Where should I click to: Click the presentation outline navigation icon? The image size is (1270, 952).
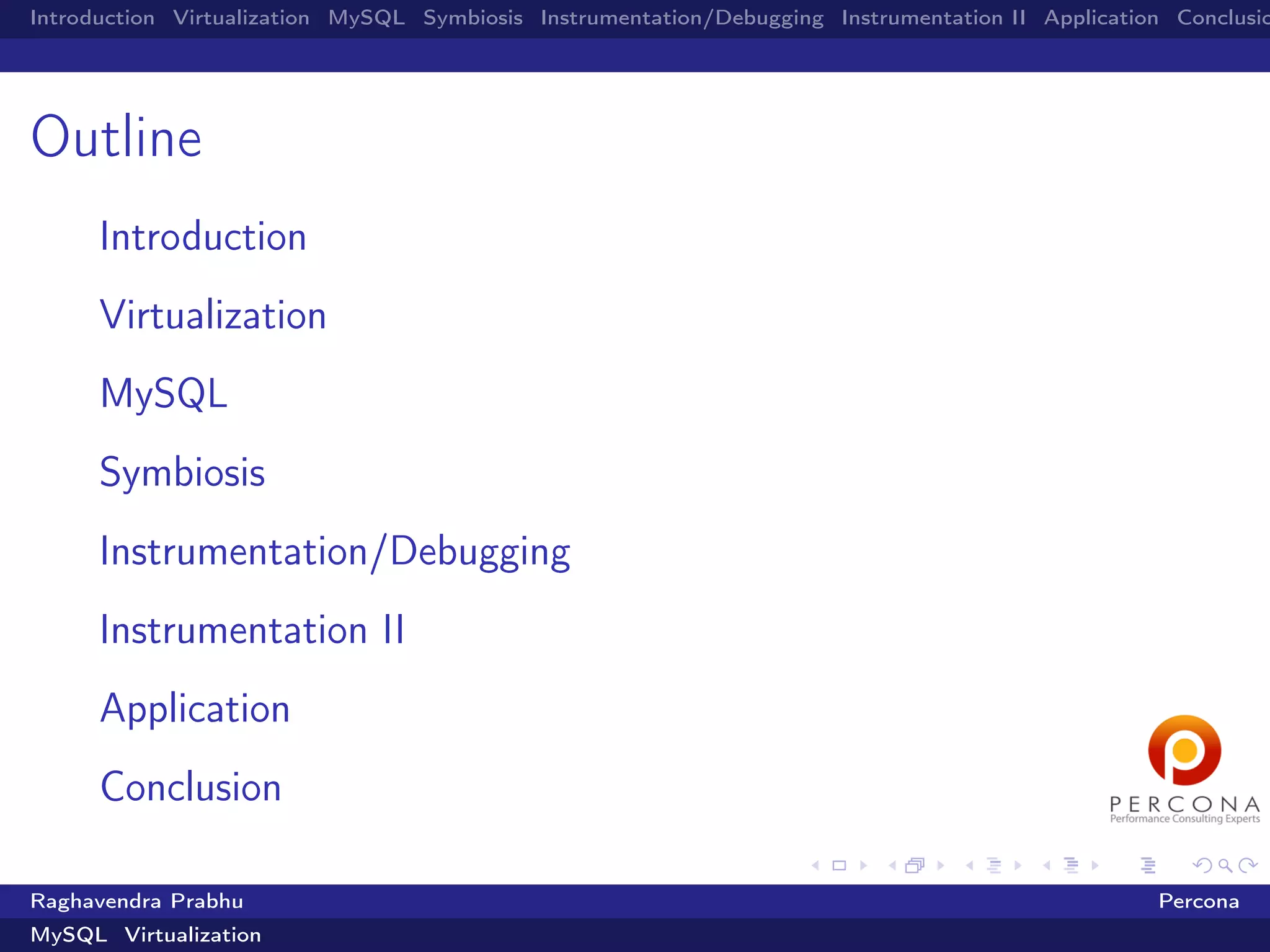point(1148,865)
